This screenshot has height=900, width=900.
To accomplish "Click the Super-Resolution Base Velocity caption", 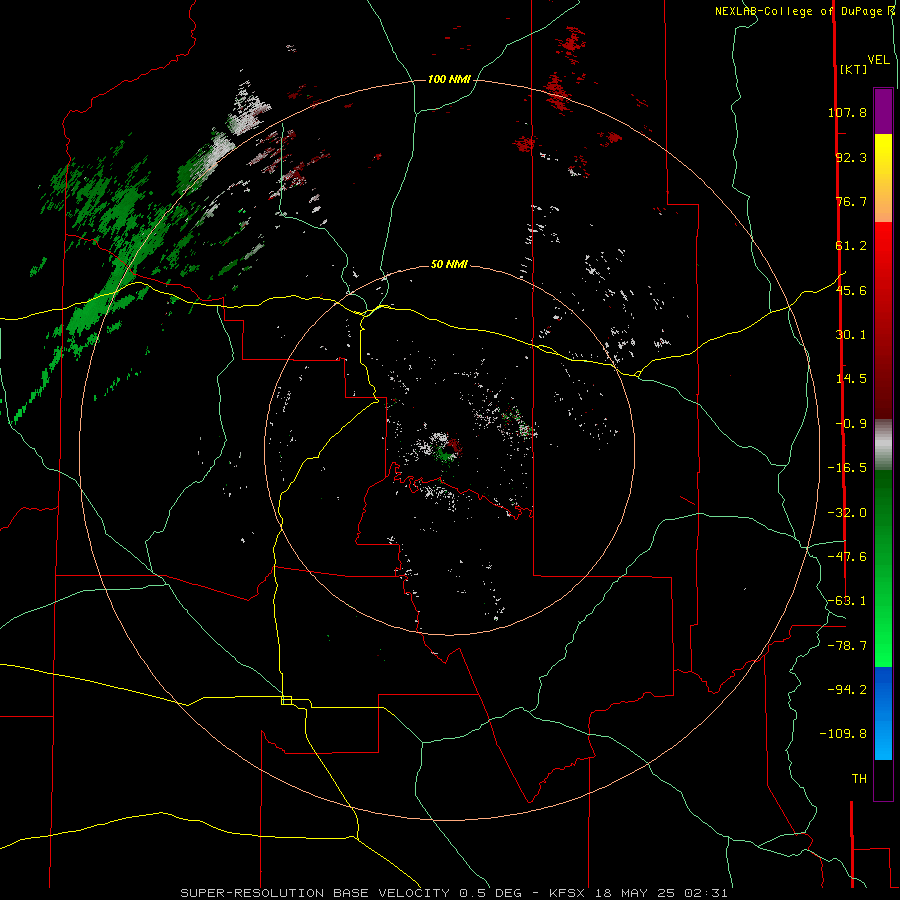I will 454,893.
